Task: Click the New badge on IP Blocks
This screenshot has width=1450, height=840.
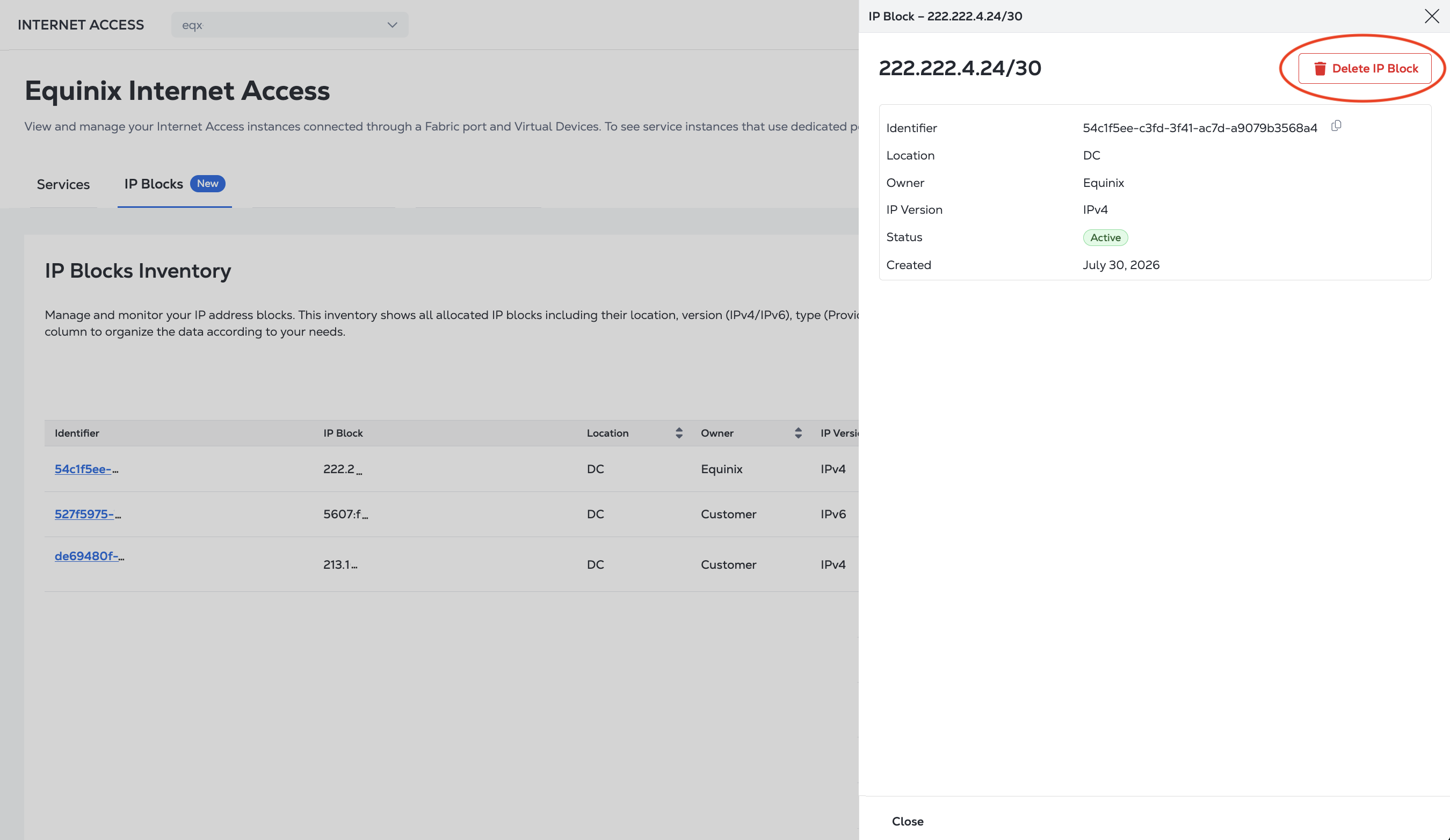Action: click(x=208, y=184)
